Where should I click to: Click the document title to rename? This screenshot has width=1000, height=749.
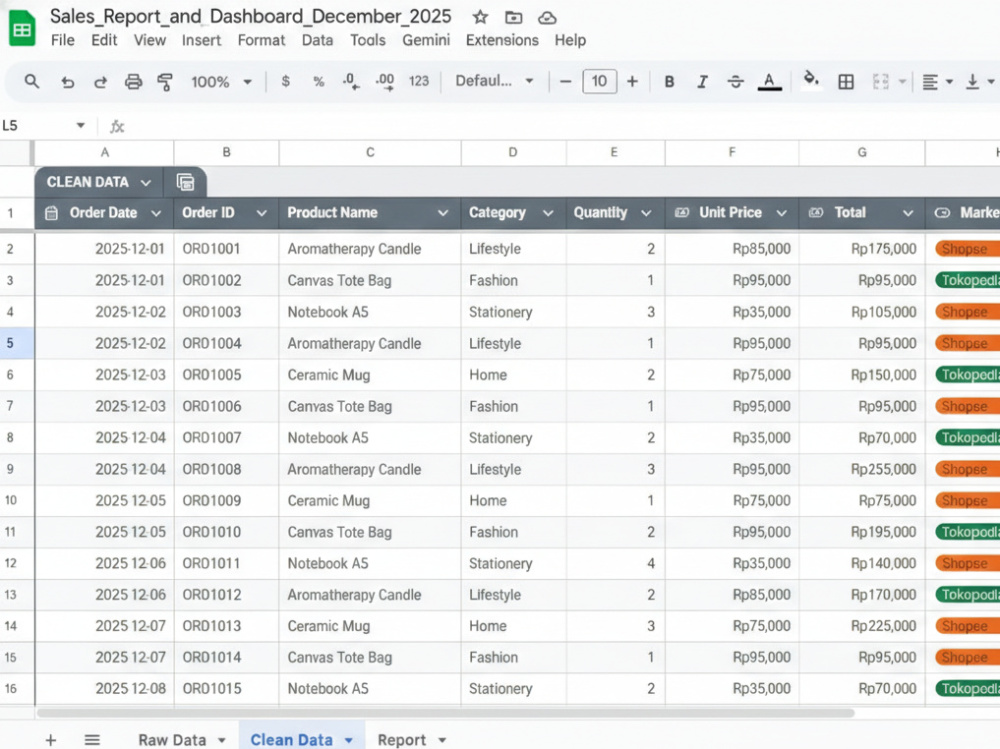coord(251,17)
